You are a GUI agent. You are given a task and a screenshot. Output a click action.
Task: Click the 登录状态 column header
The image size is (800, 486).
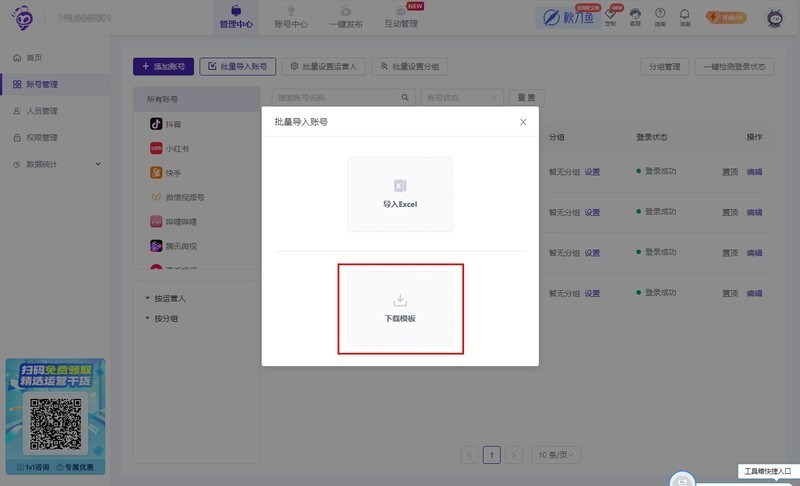point(652,137)
